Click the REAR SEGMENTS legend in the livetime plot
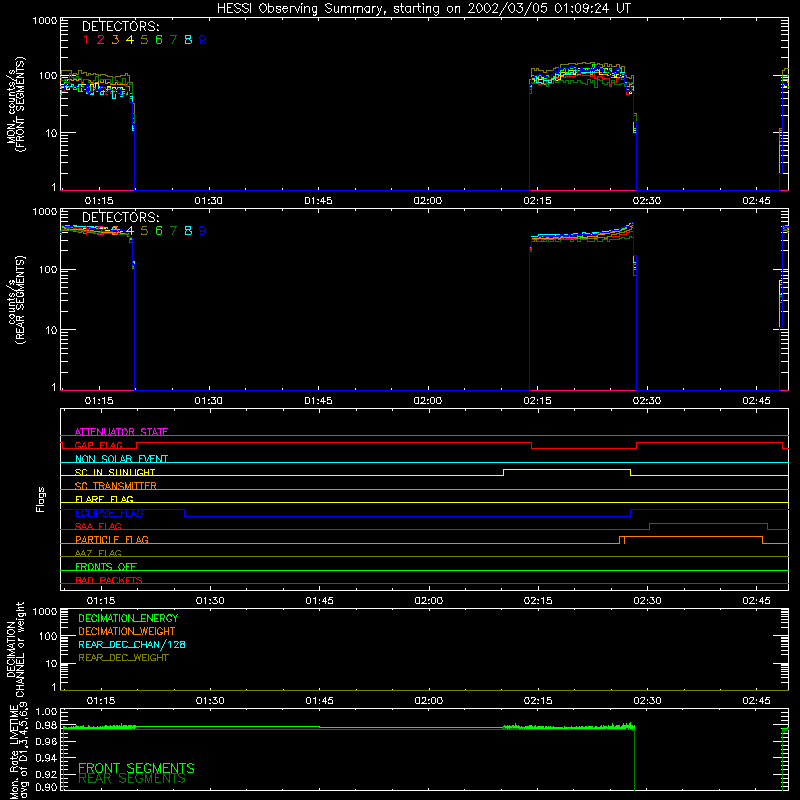Screen dimensions: 800x800 pyautogui.click(x=132, y=779)
